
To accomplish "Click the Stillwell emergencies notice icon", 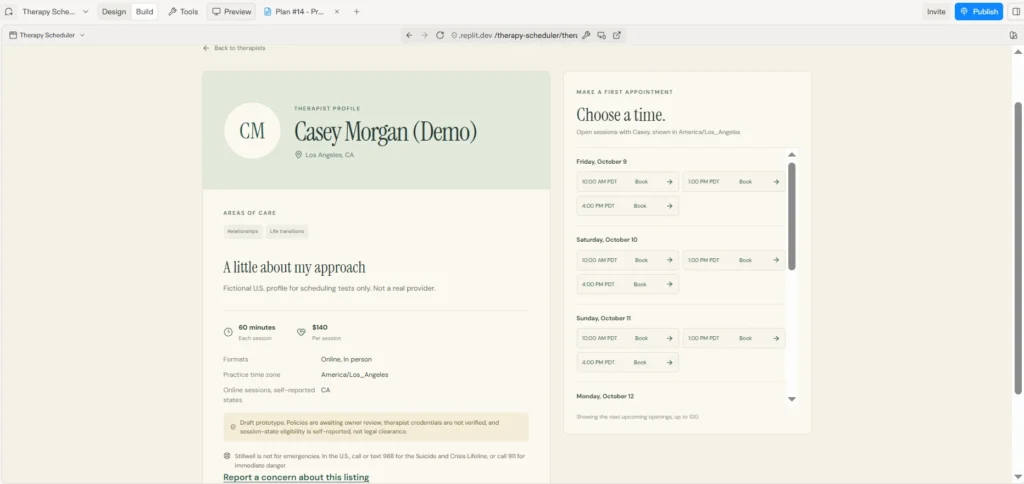I will coord(227,456).
